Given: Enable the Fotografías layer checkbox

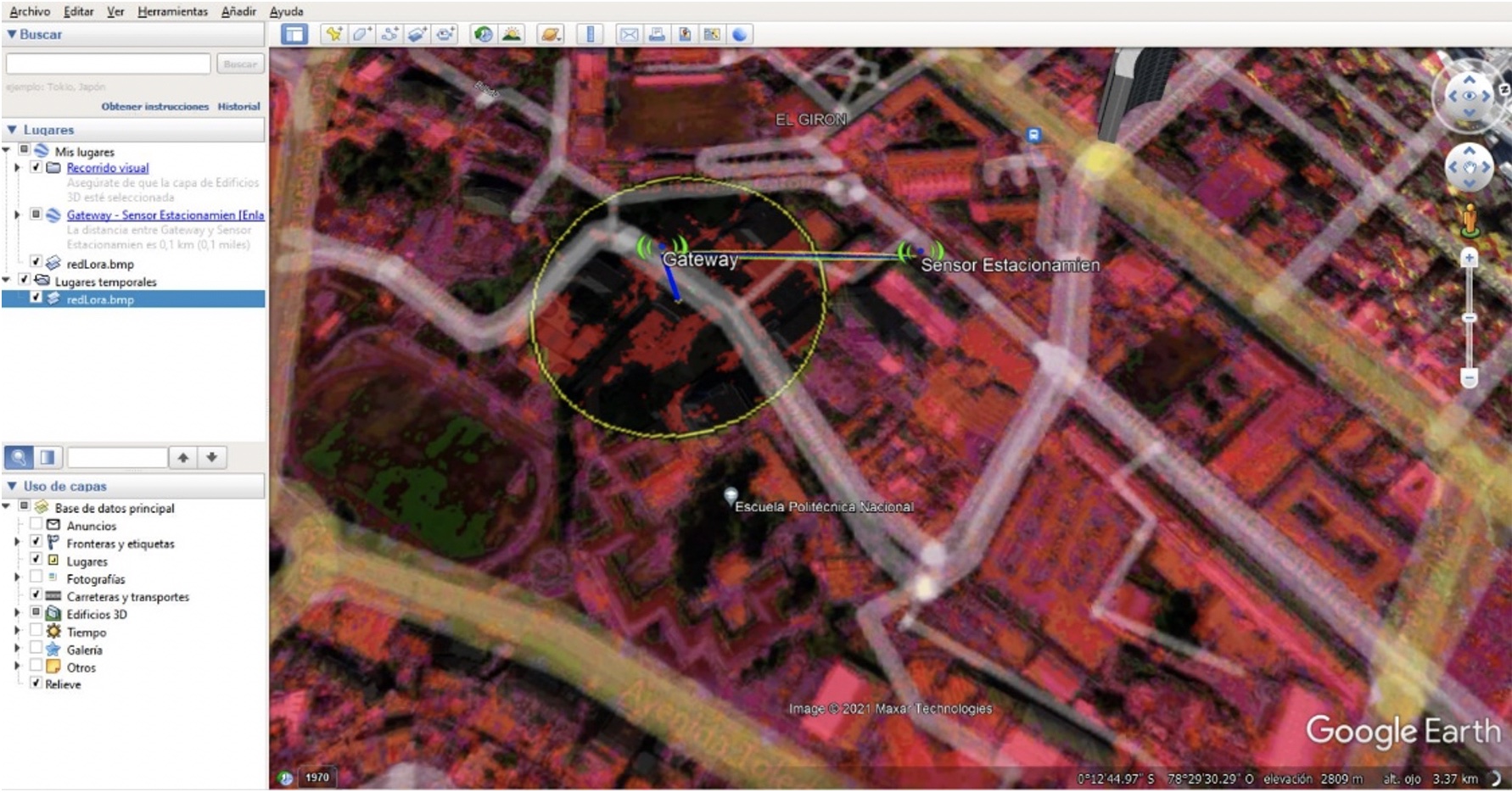Looking at the screenshot, I should click(x=36, y=577).
